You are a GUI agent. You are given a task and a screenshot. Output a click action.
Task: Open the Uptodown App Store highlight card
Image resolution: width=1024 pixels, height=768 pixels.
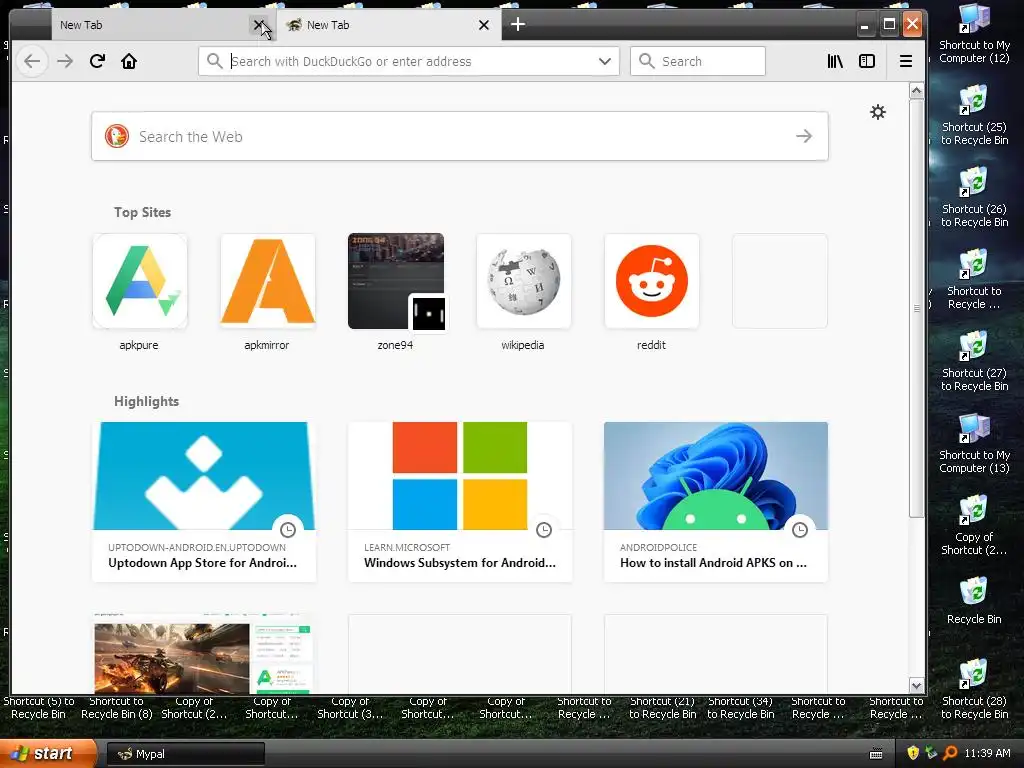(x=204, y=502)
